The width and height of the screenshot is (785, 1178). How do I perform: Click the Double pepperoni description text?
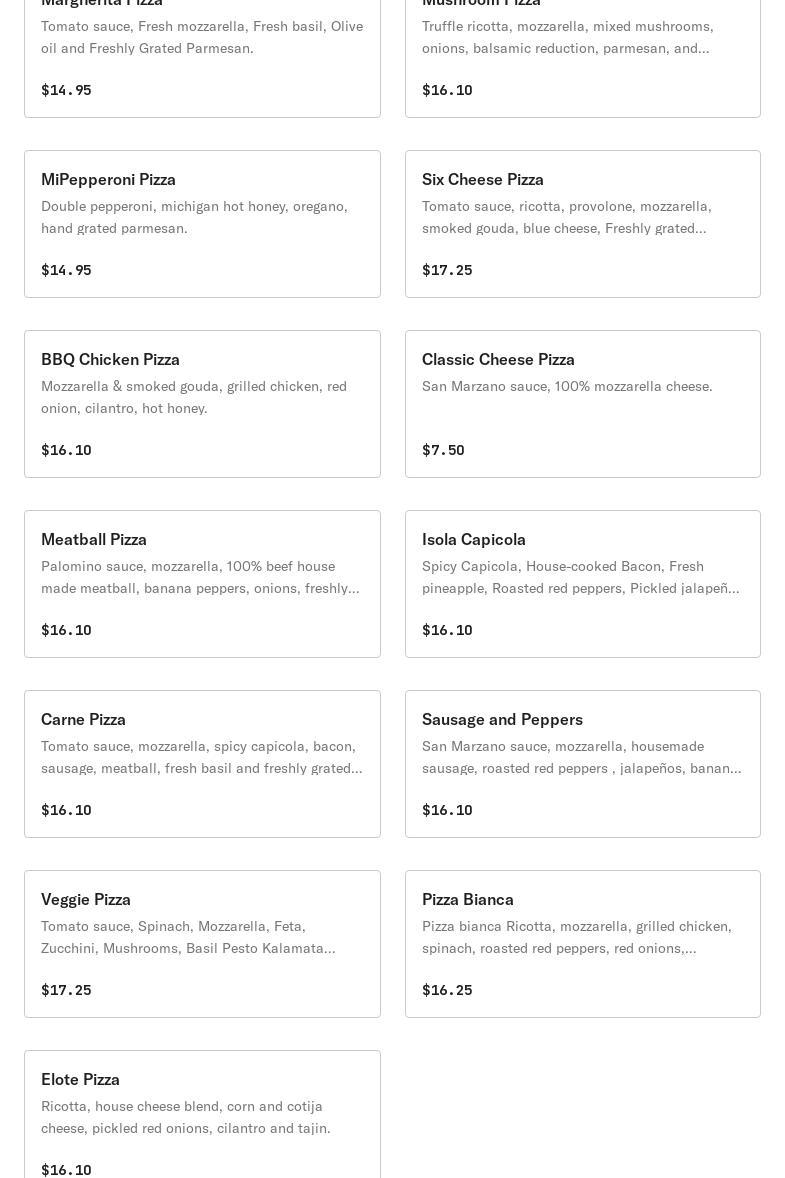[195, 217]
